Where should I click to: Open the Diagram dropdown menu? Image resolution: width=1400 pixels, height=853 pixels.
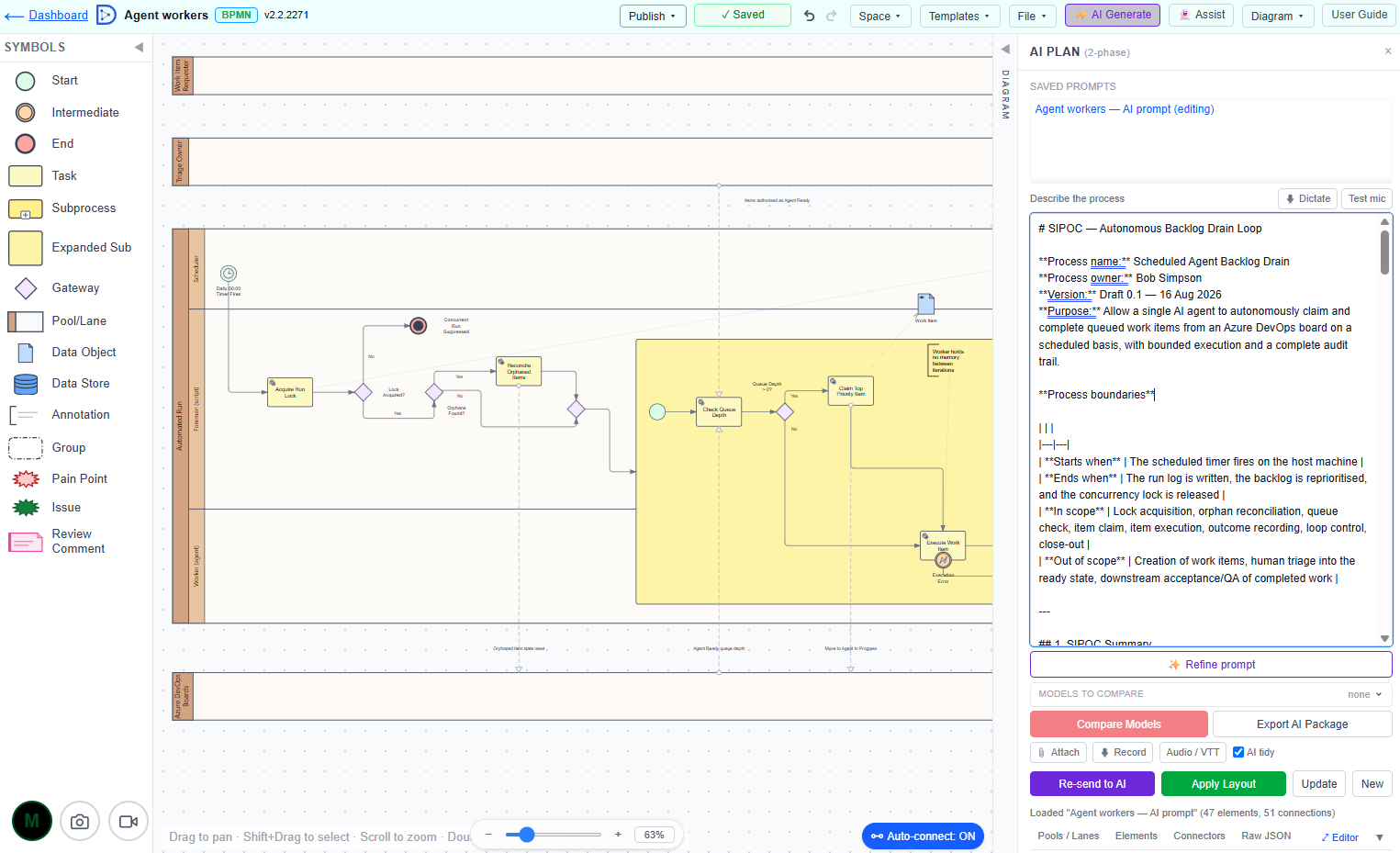[x=1277, y=16]
